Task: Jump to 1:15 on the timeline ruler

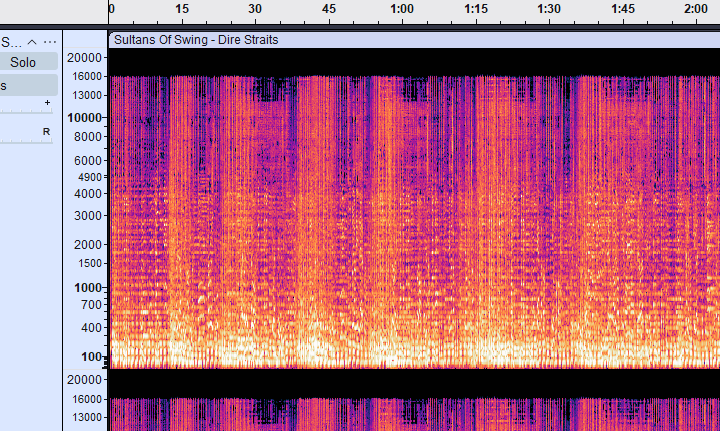Action: click(476, 10)
